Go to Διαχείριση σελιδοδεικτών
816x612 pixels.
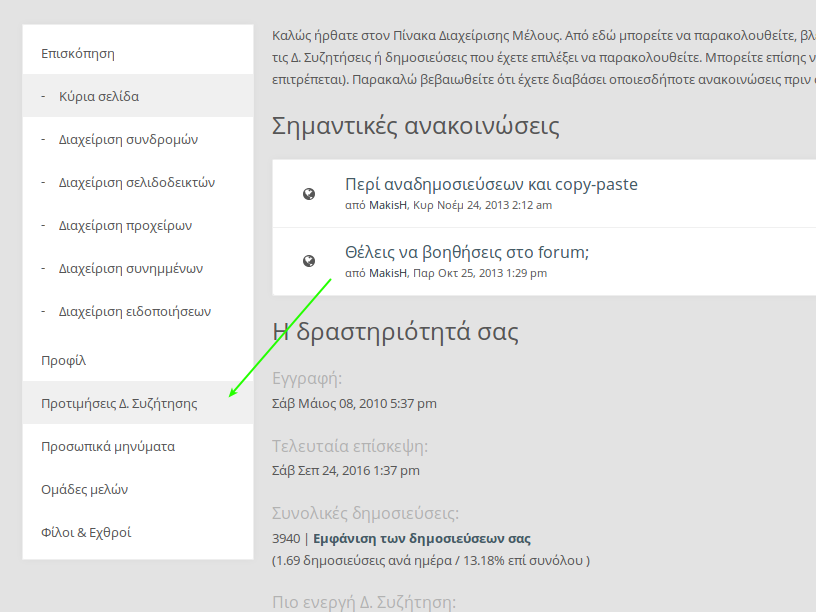point(136,183)
